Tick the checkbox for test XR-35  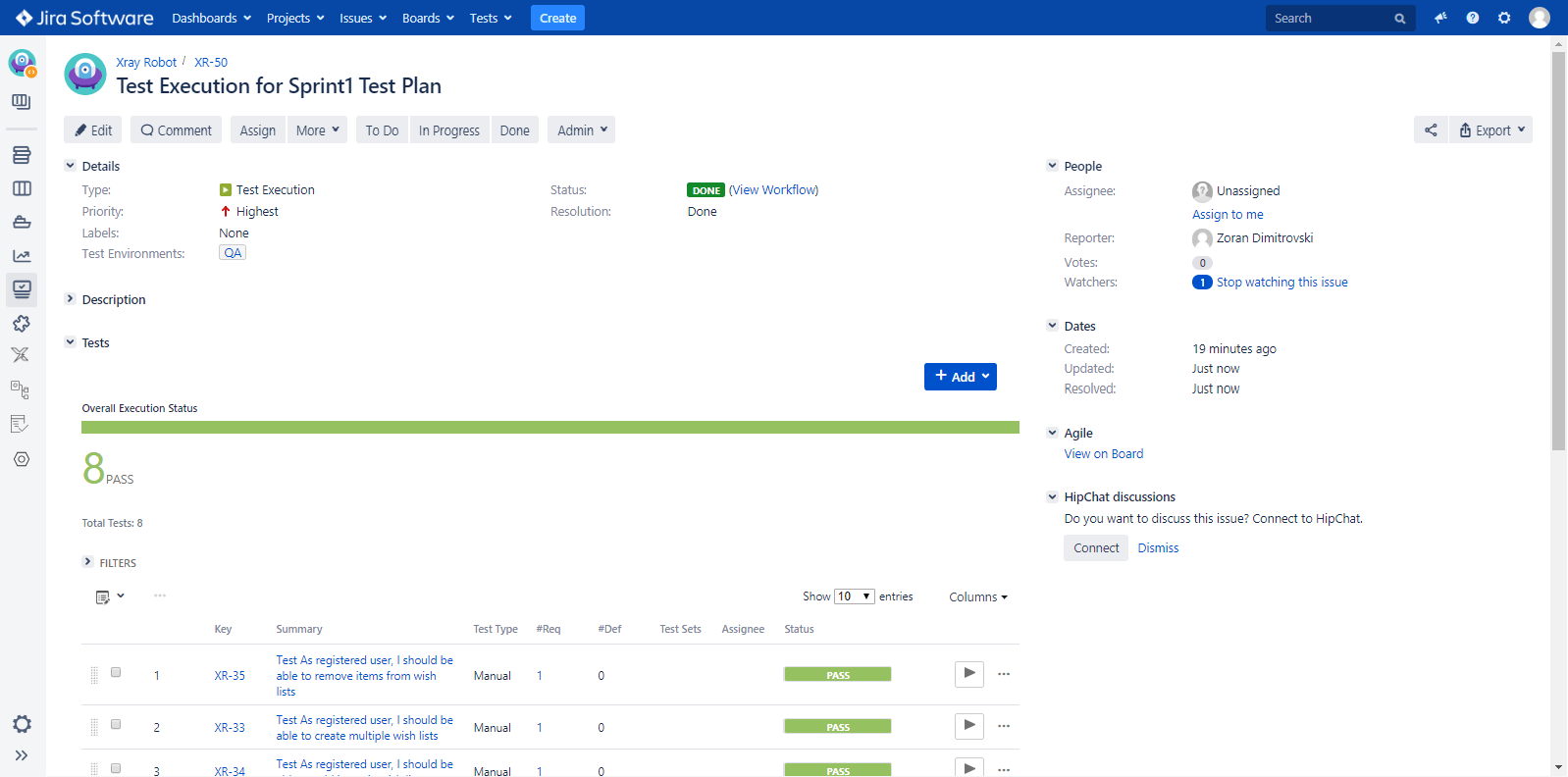coord(116,672)
